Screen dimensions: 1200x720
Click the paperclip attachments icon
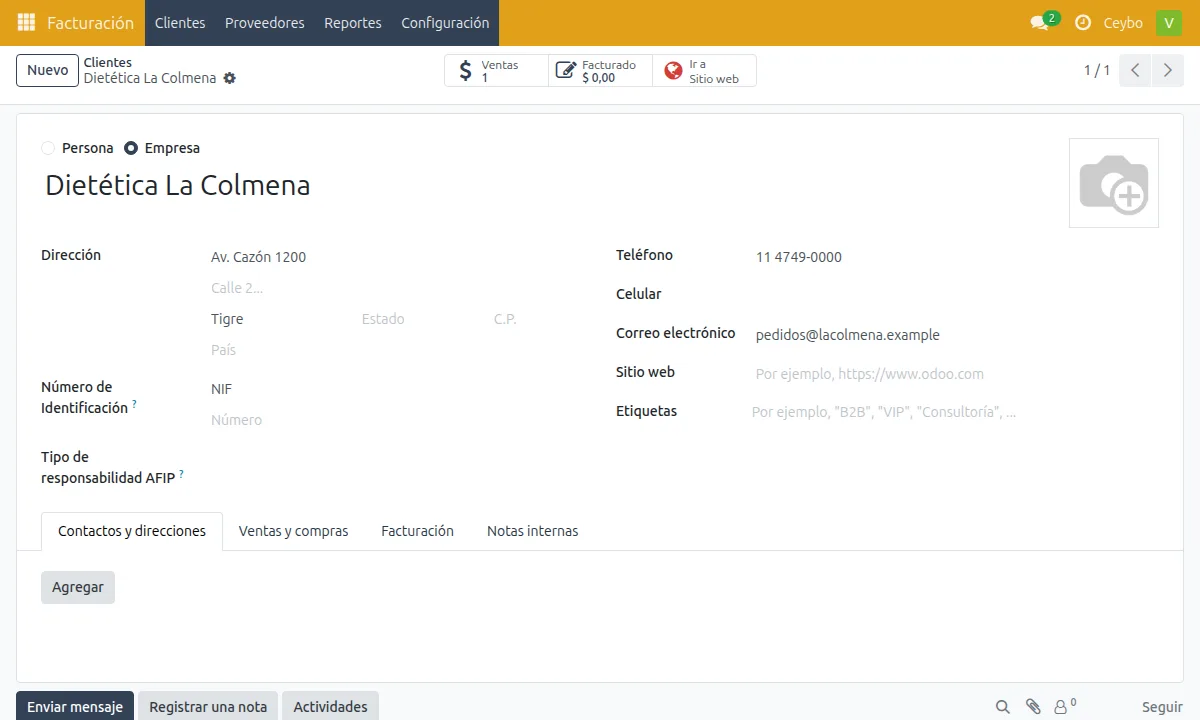[x=1033, y=707]
